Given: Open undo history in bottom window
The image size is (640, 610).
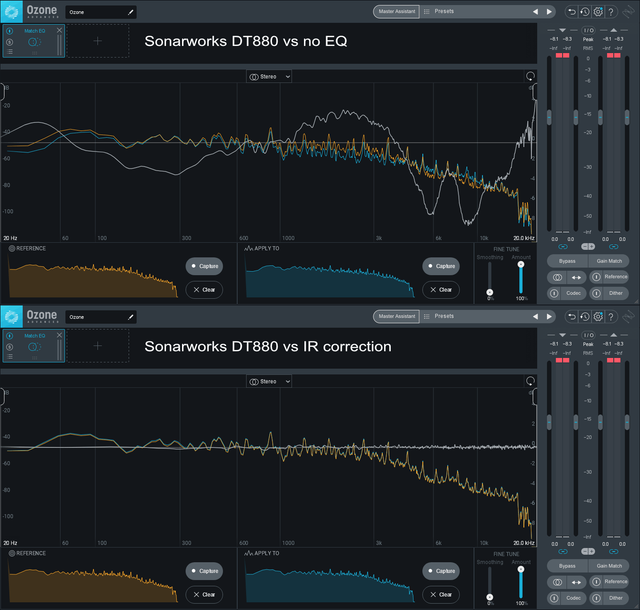Looking at the screenshot, I should coord(585,316).
